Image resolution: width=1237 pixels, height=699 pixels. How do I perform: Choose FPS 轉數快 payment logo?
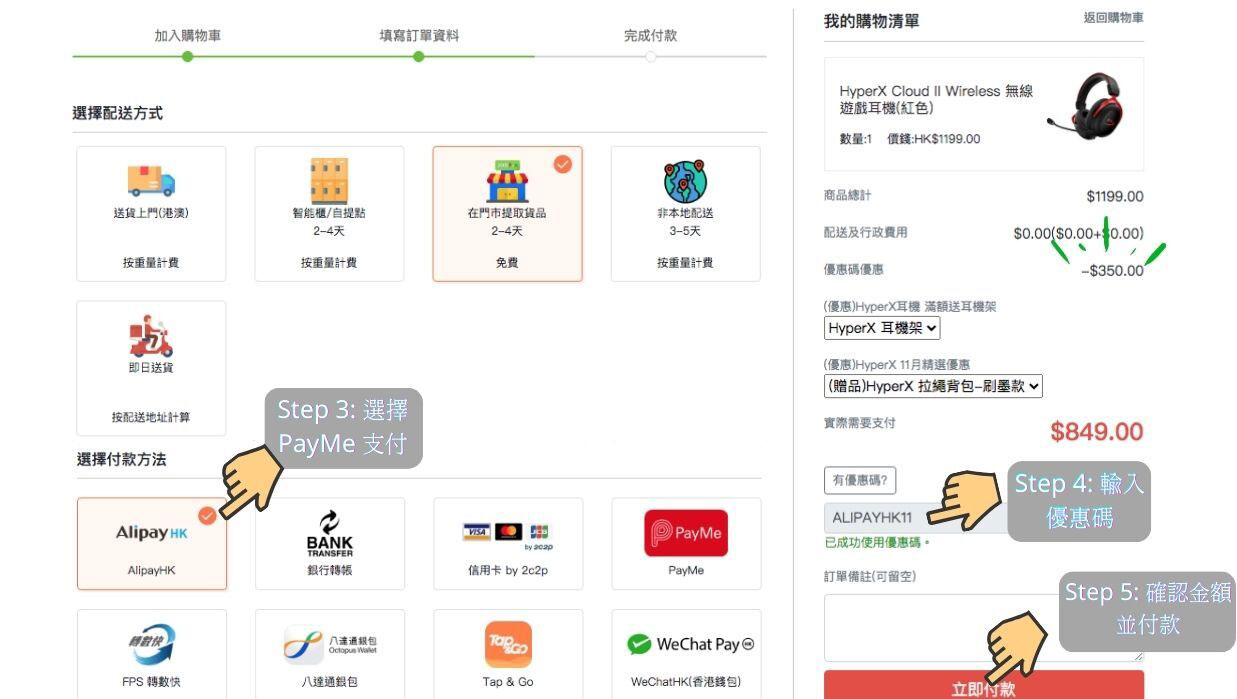point(152,645)
